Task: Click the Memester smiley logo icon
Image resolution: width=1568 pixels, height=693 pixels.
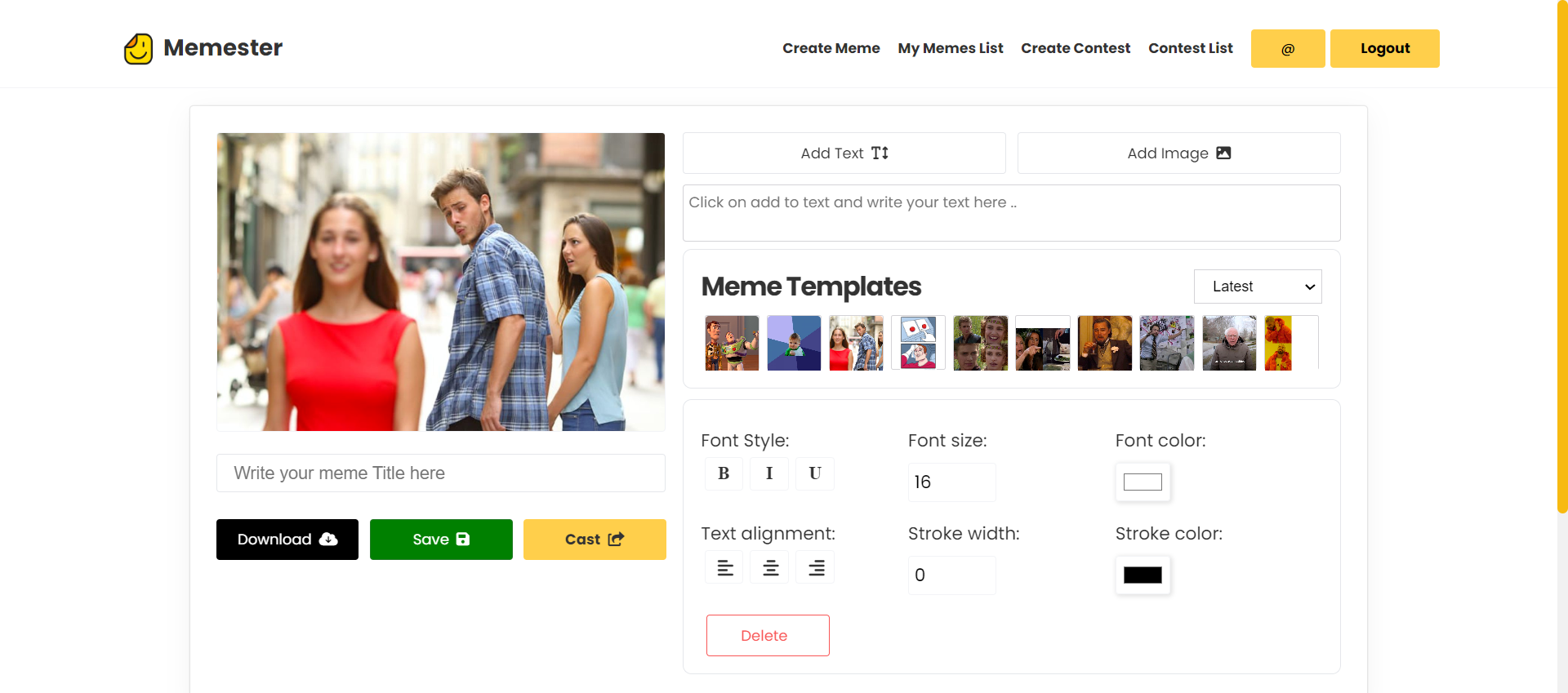Action: click(138, 48)
